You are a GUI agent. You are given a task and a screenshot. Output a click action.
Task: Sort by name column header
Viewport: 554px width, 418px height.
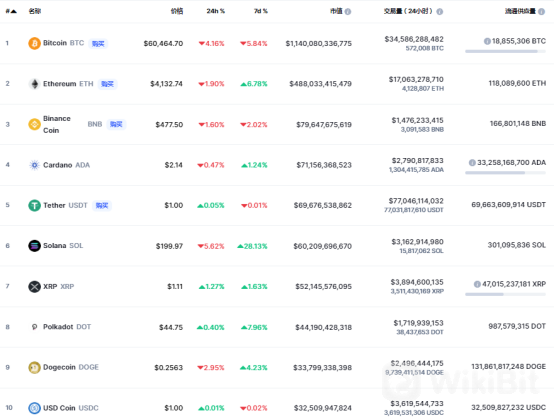point(35,11)
